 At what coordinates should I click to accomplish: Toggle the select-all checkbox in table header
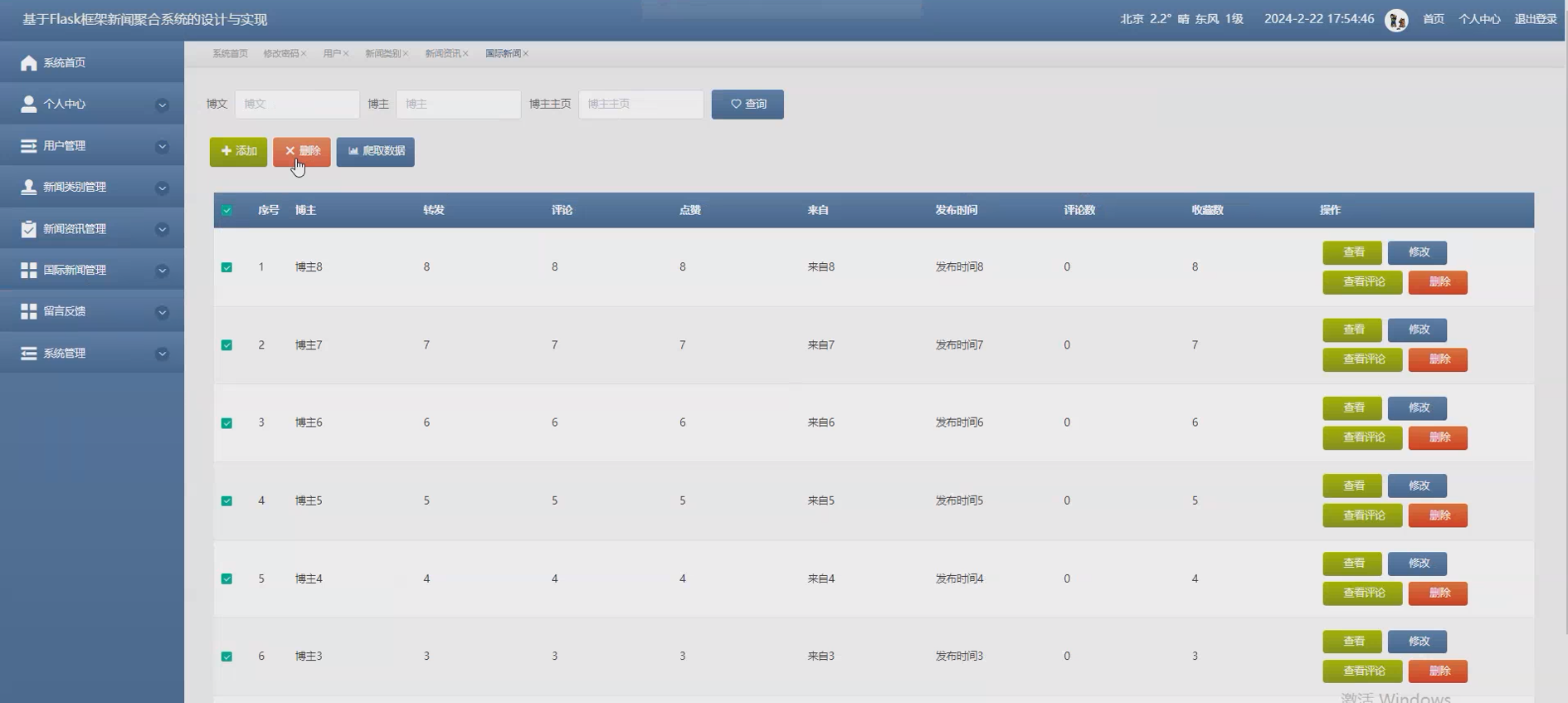pos(226,210)
